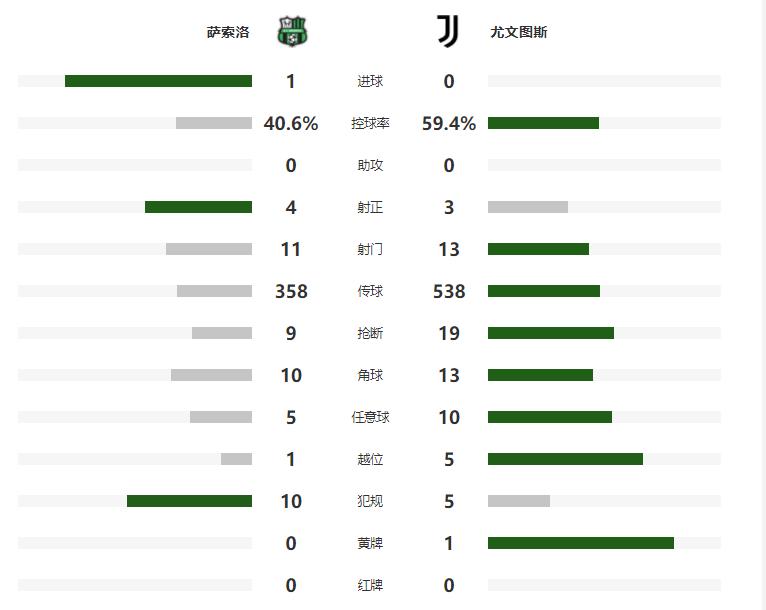This screenshot has width=766, height=610.
Task: Select the 传球 stat label
Action: [370, 292]
